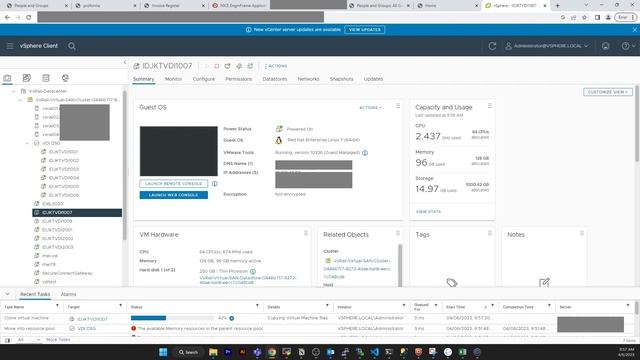
Task: Click the VIEW UPDATES button in banner
Action: tap(364, 30)
